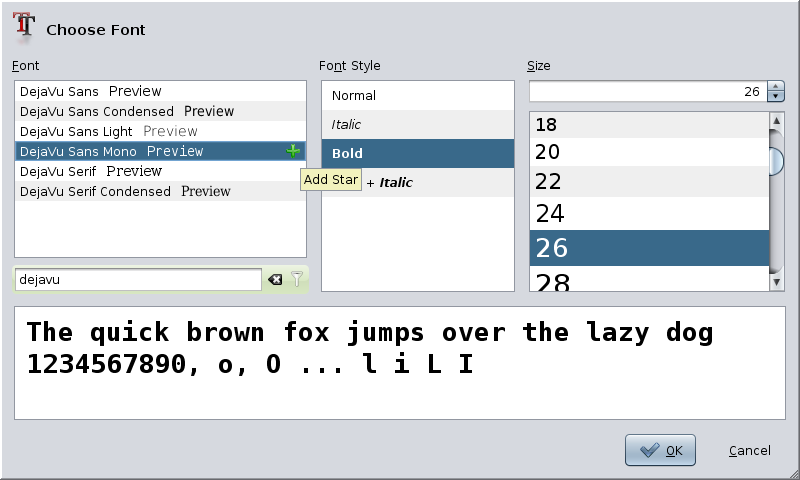Pick size 24 from list
The image size is (800, 480).
point(649,213)
